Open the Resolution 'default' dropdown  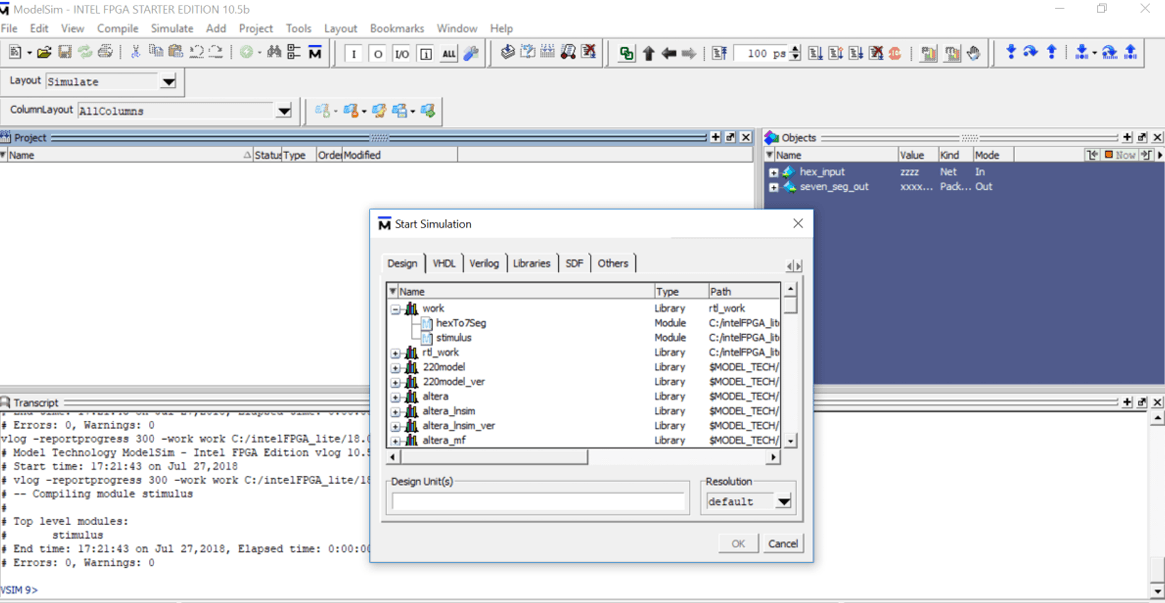pyautogui.click(x=783, y=502)
